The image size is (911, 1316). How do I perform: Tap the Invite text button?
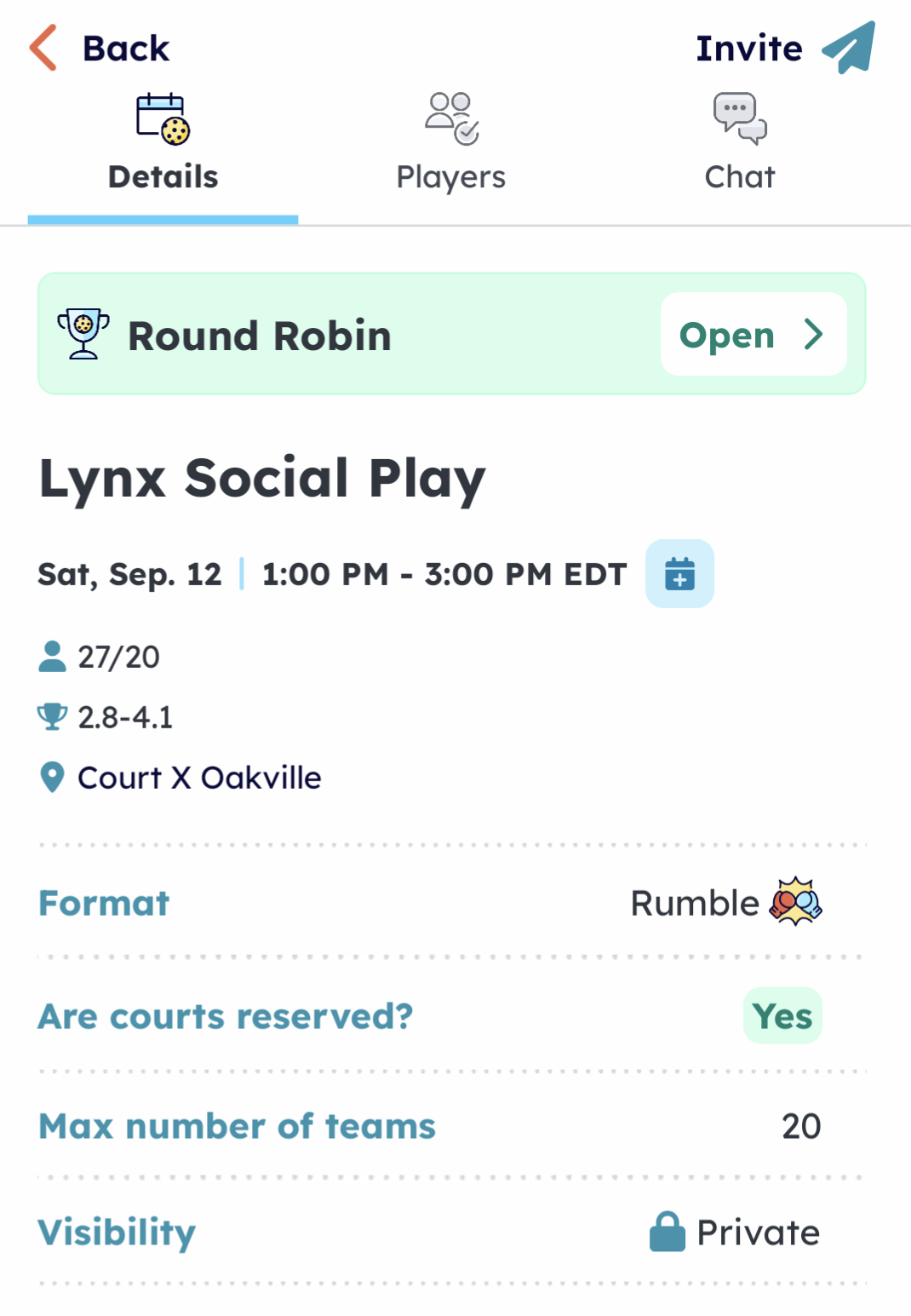(749, 49)
